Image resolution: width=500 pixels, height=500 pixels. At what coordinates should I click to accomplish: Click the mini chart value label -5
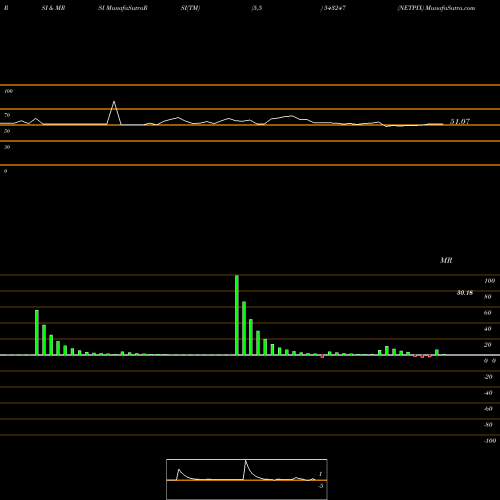pyautogui.click(x=321, y=486)
